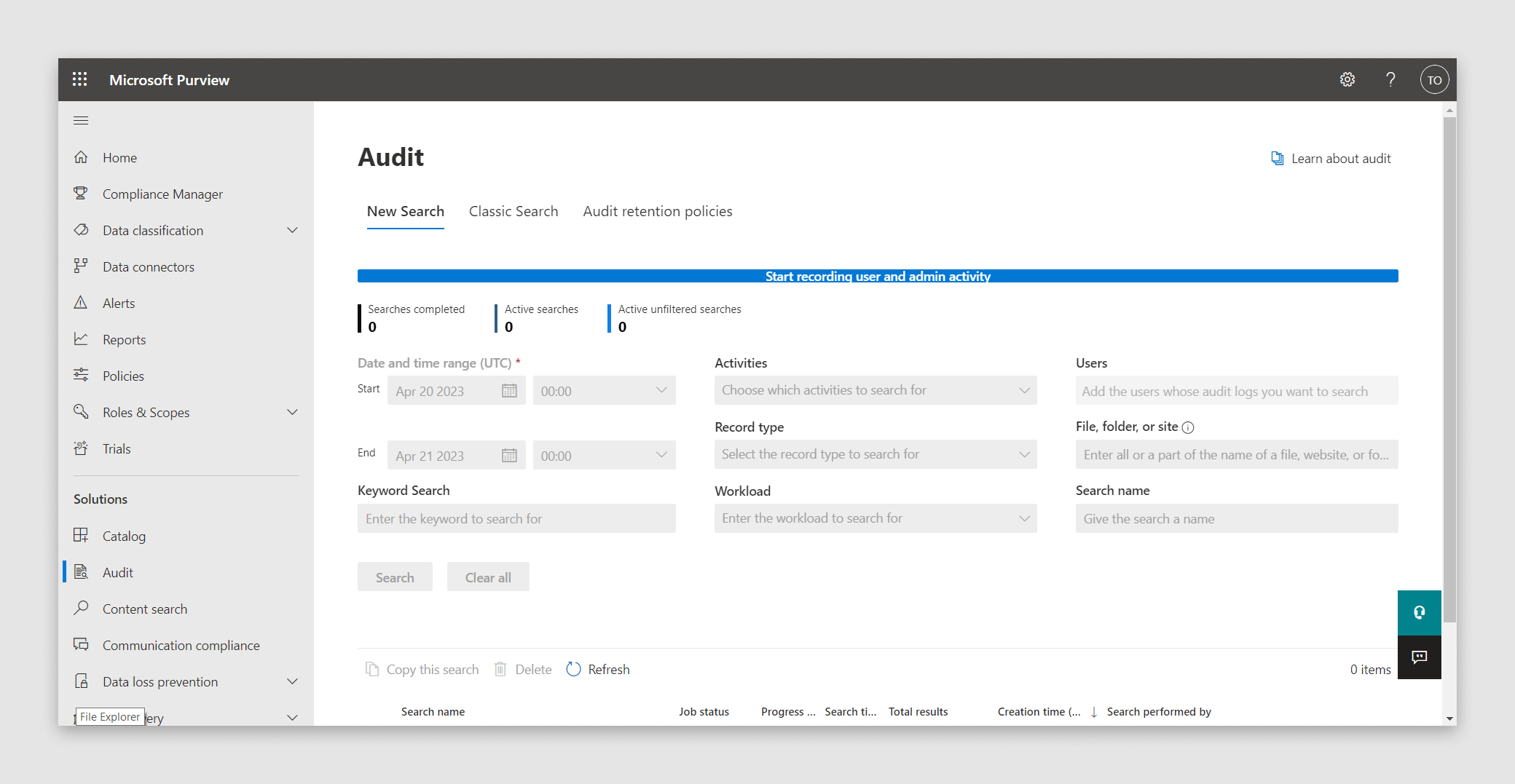Open the Start date calendar icon

coord(509,391)
